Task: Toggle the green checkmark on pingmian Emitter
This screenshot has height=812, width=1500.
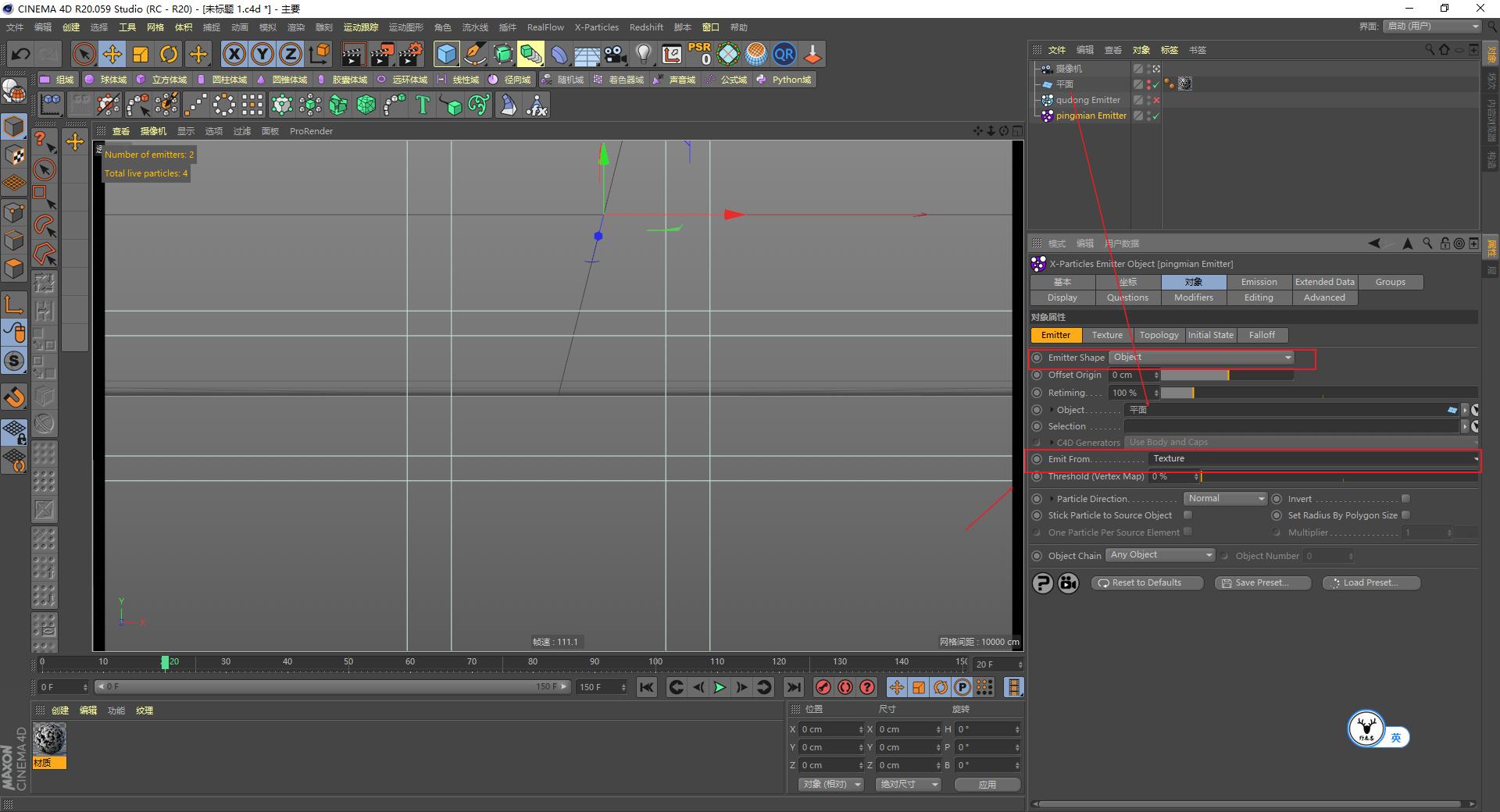Action: click(x=1154, y=116)
